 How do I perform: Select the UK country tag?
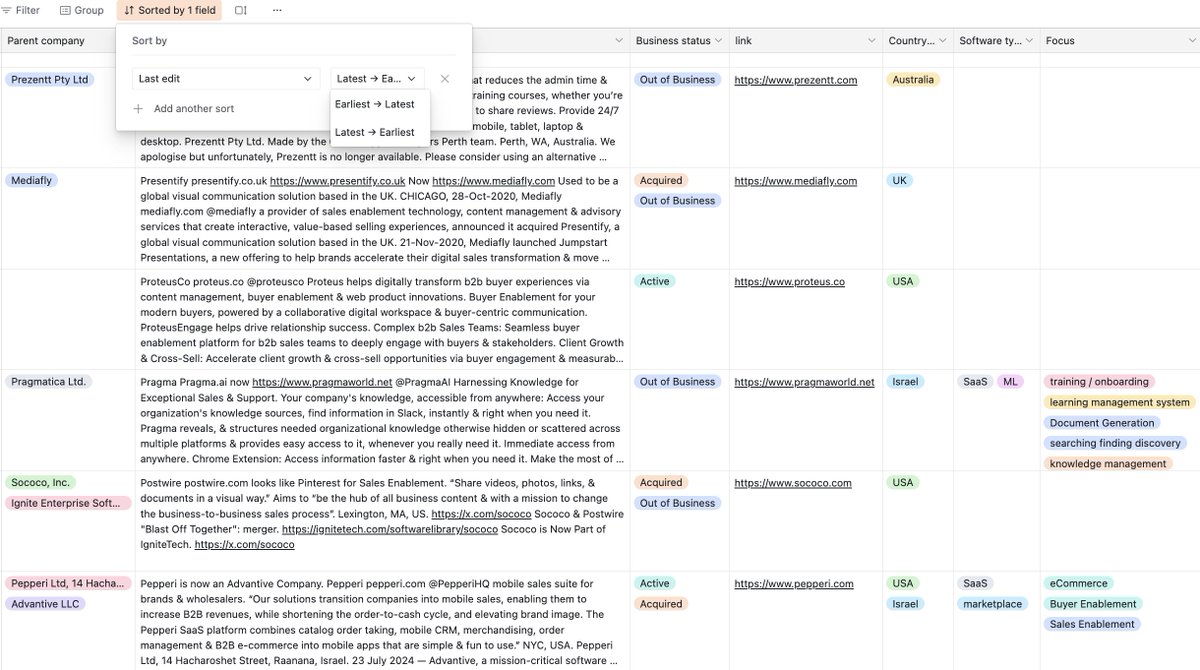(900, 181)
